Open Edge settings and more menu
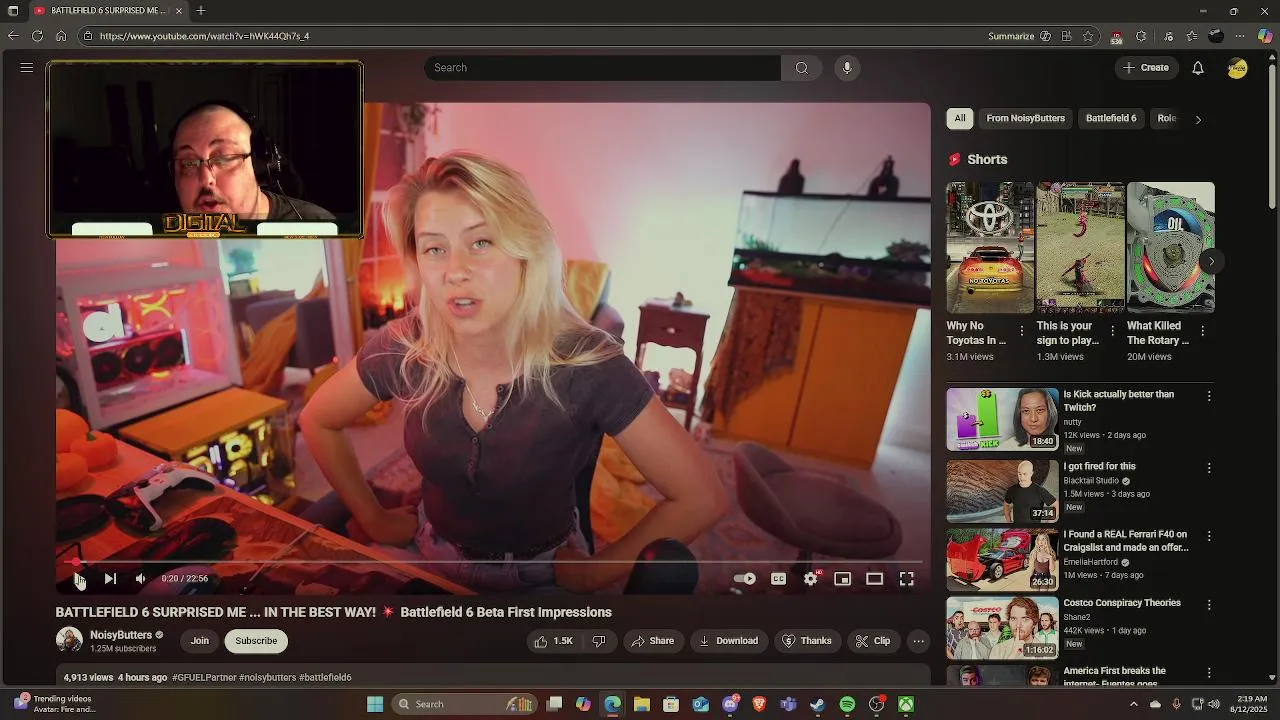The height and width of the screenshot is (720, 1280). point(1241,36)
